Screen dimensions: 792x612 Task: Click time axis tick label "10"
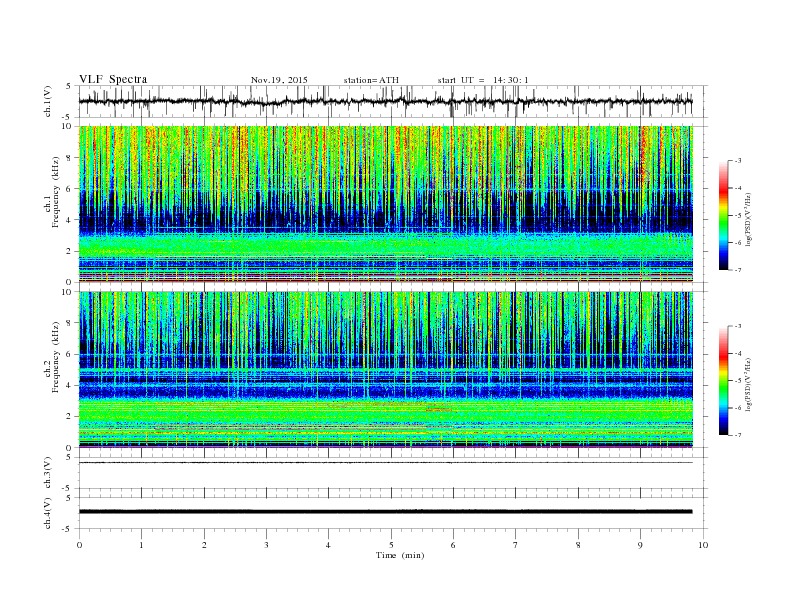point(703,545)
